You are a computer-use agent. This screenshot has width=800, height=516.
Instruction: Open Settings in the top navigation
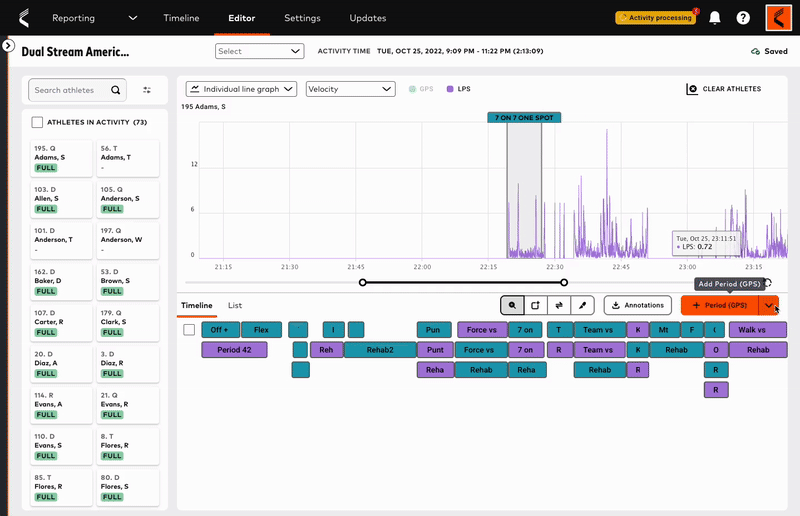coord(302,18)
